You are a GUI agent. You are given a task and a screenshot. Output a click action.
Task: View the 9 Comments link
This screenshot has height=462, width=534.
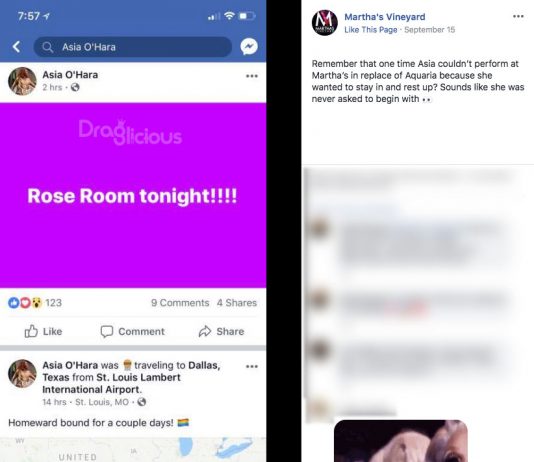[x=180, y=303]
